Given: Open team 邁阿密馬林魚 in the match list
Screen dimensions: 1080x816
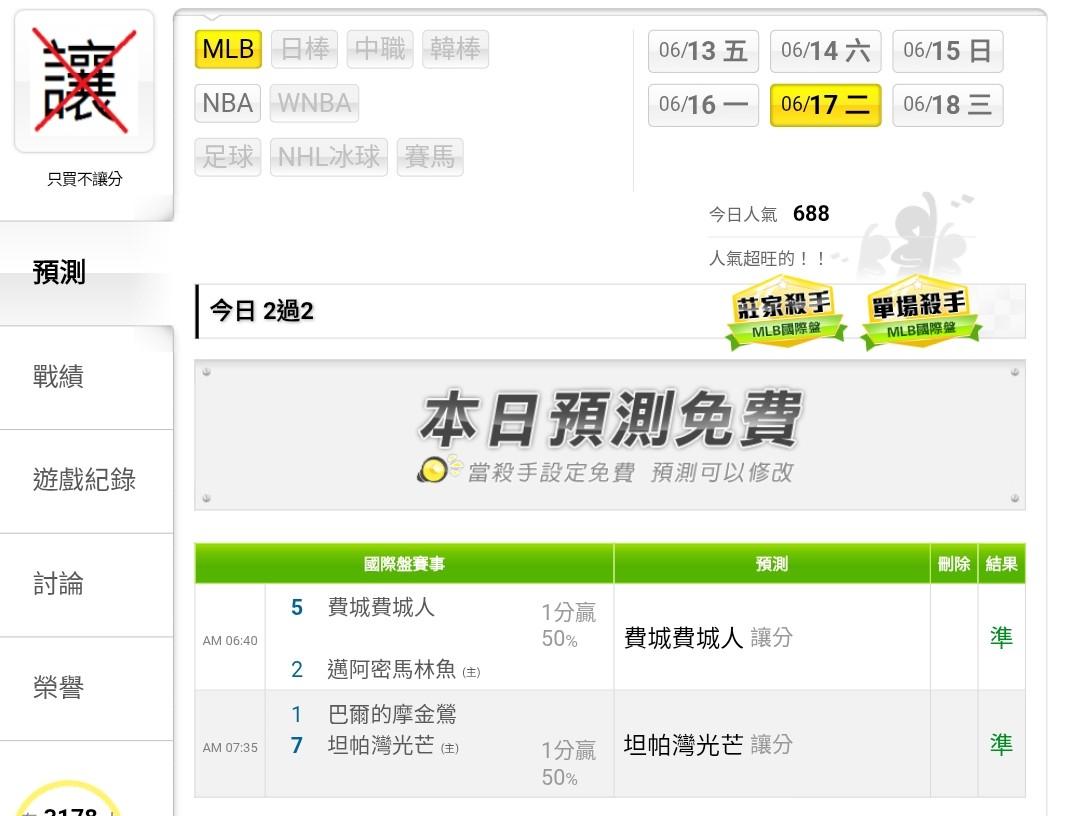Looking at the screenshot, I should [x=391, y=669].
